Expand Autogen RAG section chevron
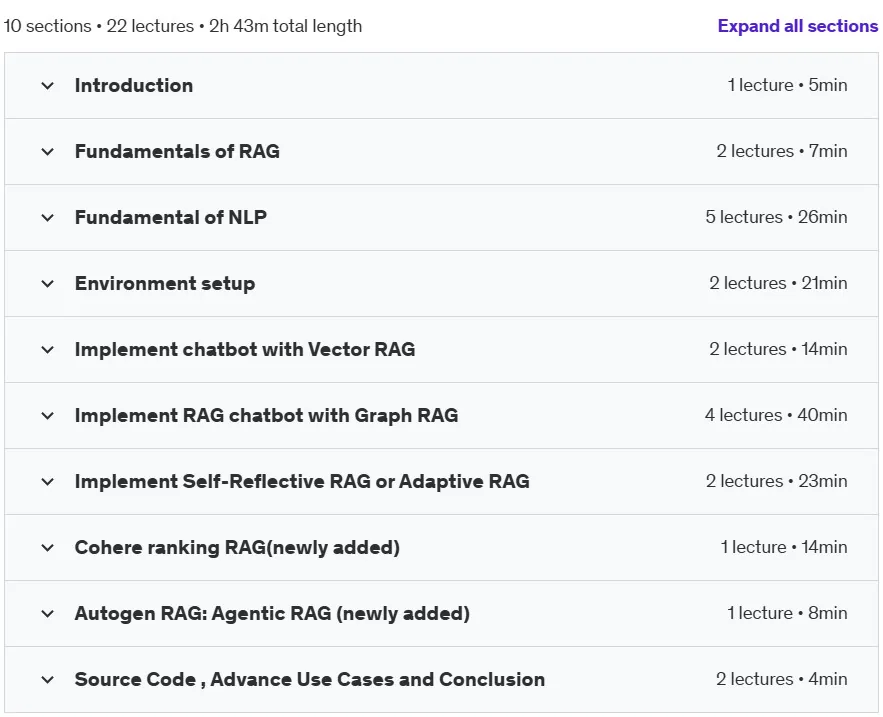 coord(48,613)
